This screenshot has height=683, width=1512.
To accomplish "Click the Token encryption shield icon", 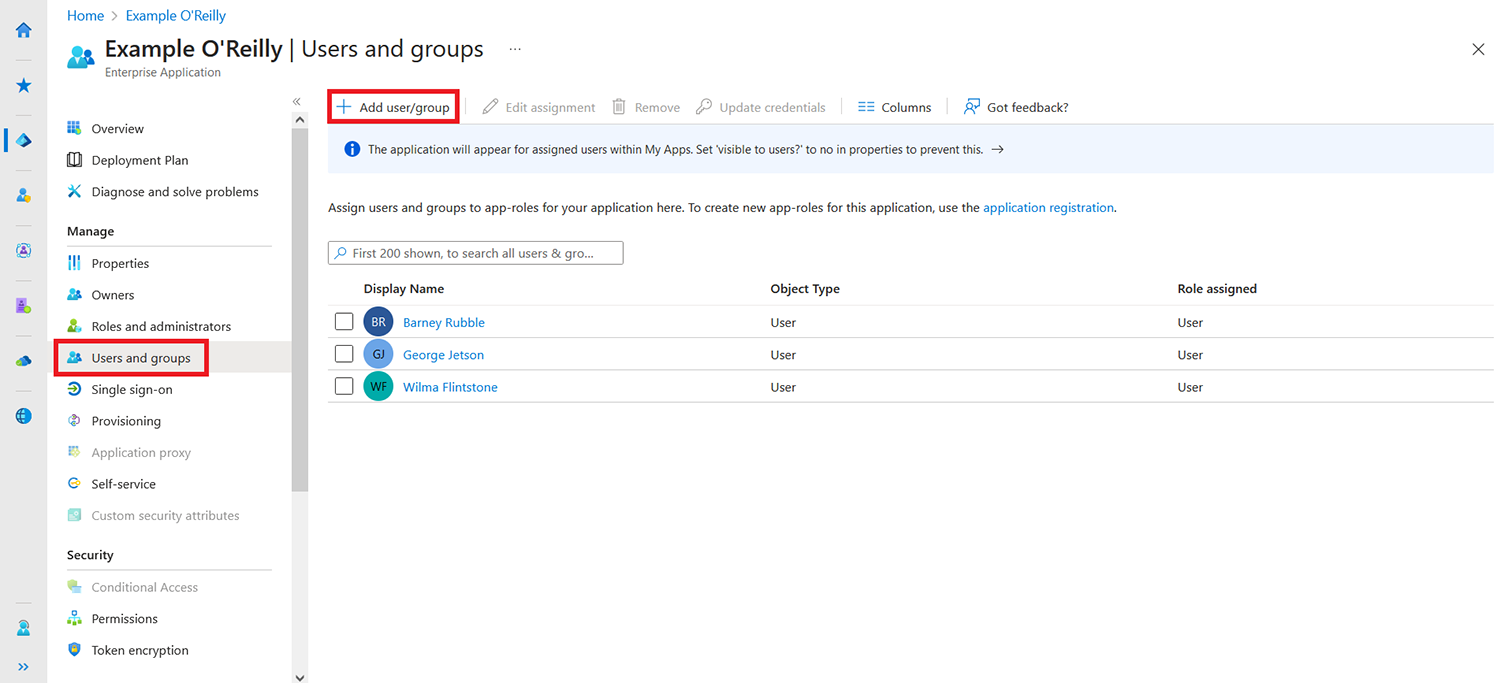I will click(74, 650).
